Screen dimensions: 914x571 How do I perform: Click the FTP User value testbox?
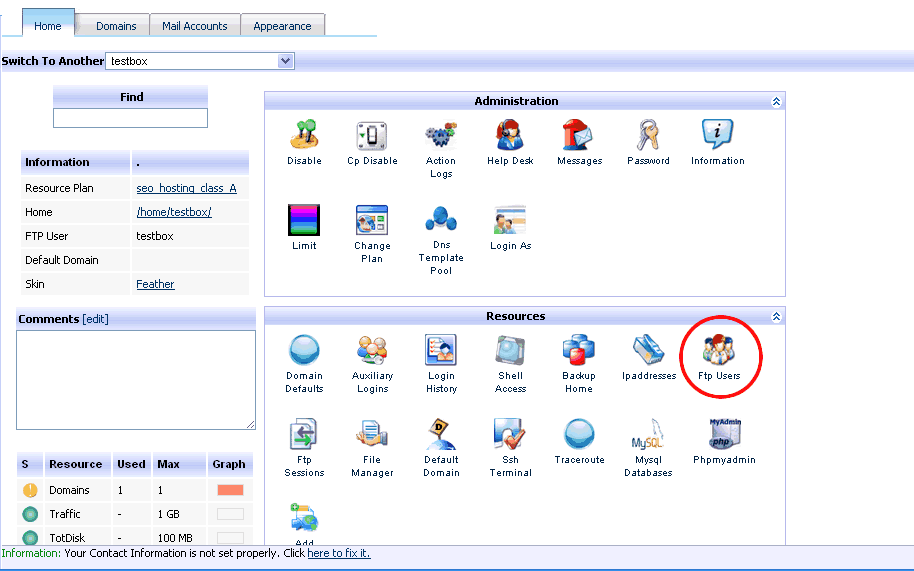(155, 236)
